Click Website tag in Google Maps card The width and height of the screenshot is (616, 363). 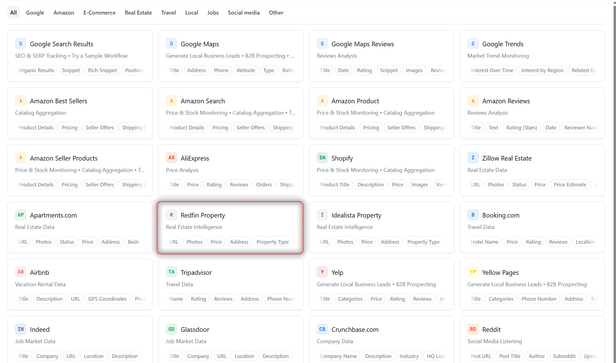(x=246, y=70)
